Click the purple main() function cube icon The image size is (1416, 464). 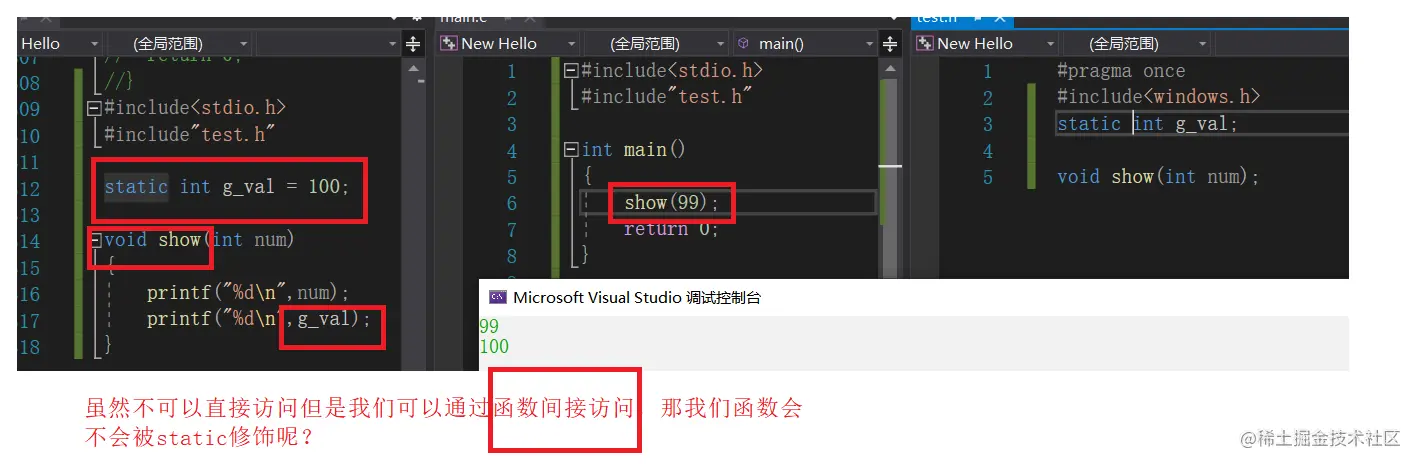coord(744,43)
